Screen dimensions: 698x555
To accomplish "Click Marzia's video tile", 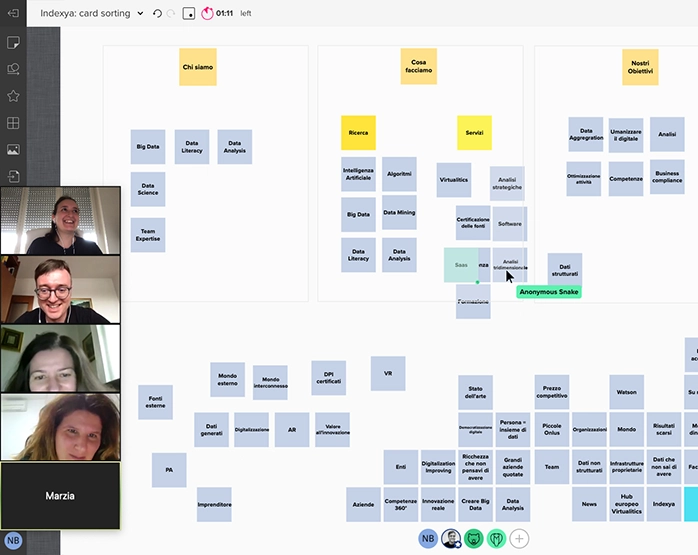I will [60, 495].
